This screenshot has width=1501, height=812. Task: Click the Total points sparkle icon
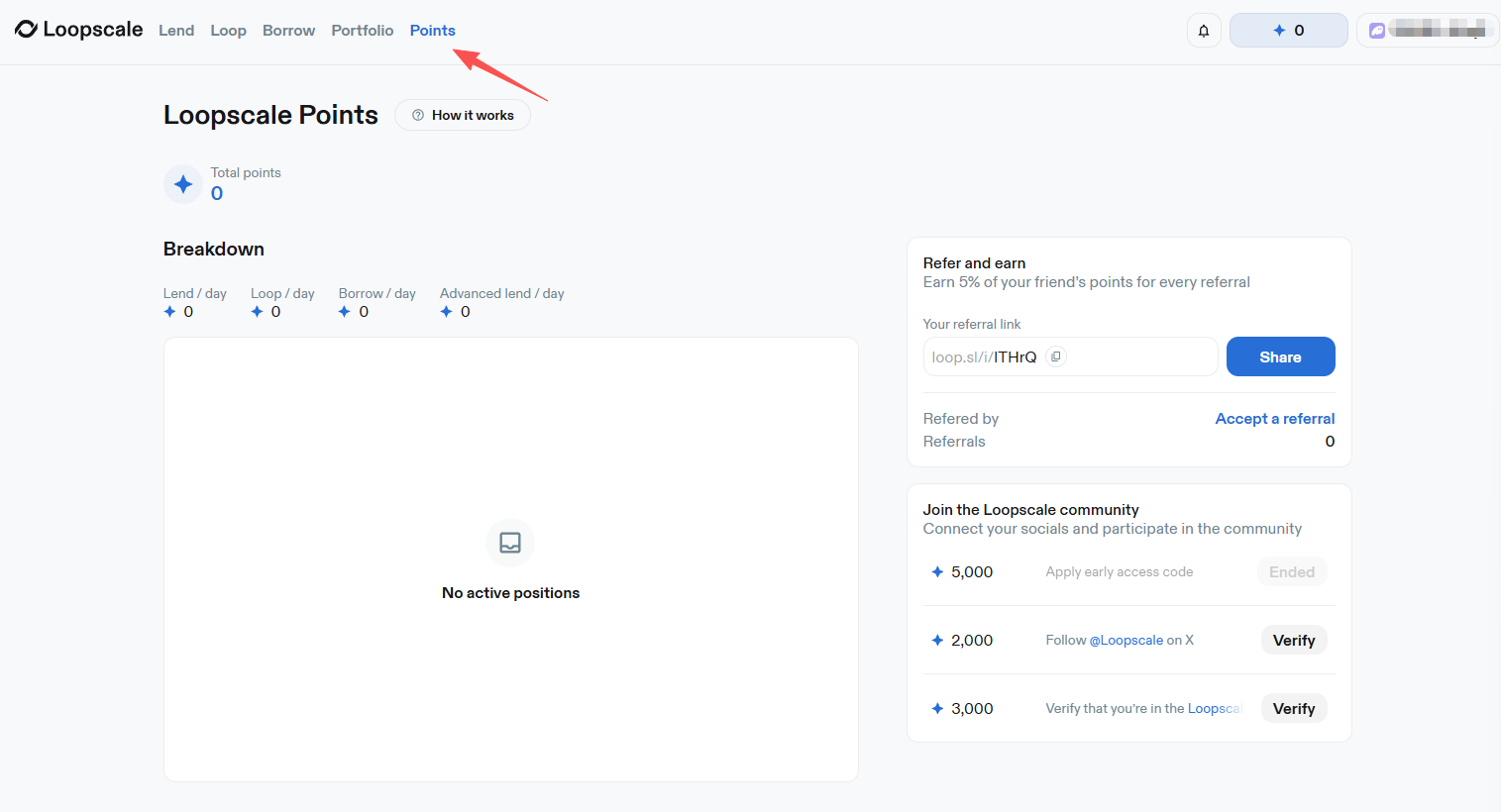click(183, 183)
